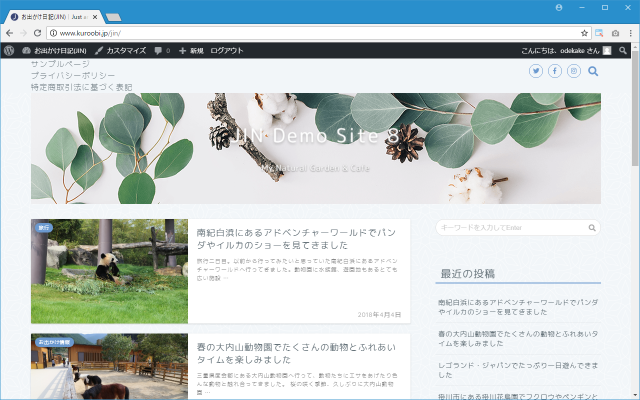
Task: Click the panda post thumbnail
Action: coord(109,271)
